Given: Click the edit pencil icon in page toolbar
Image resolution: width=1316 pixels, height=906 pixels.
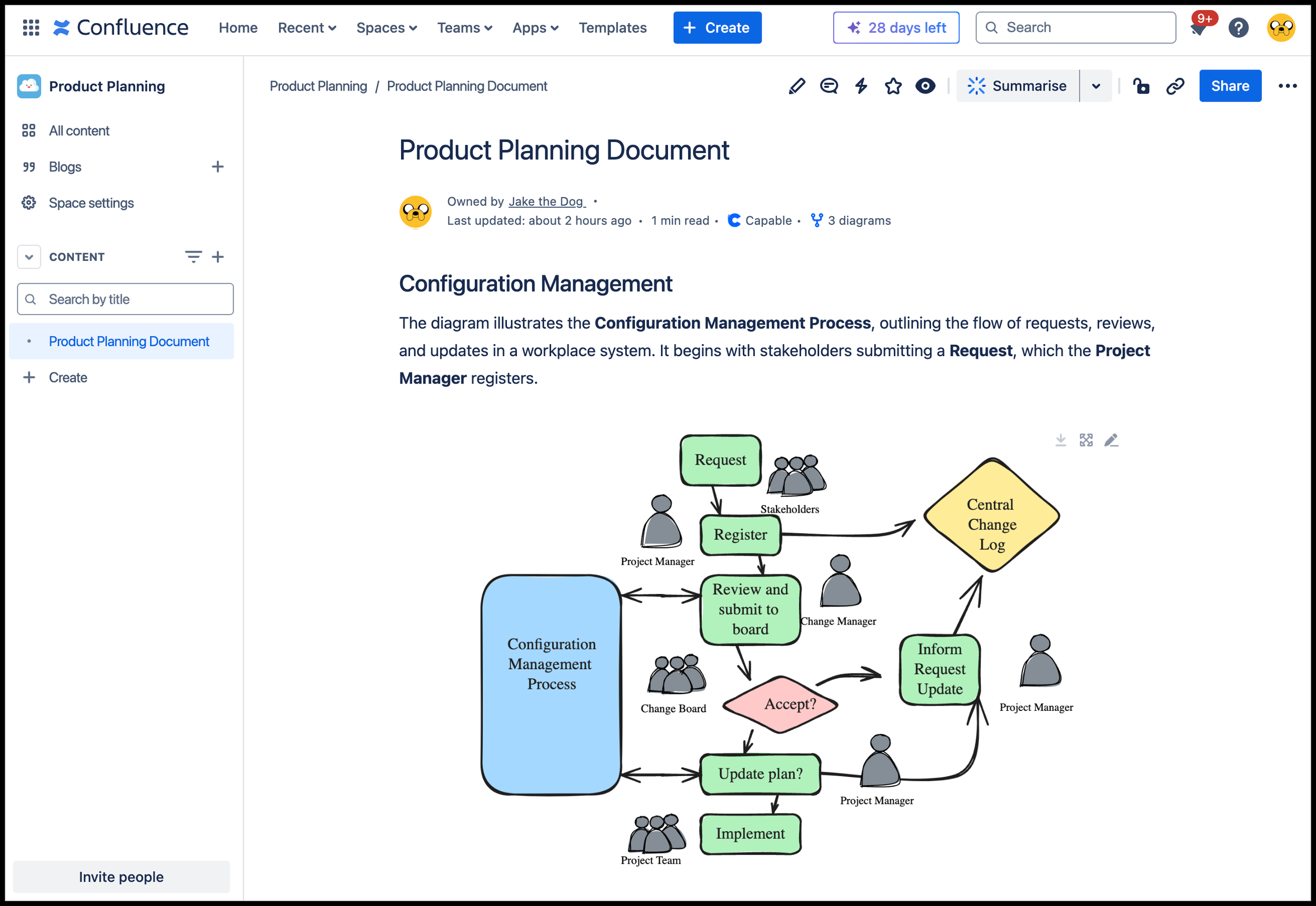Looking at the screenshot, I should [x=796, y=86].
